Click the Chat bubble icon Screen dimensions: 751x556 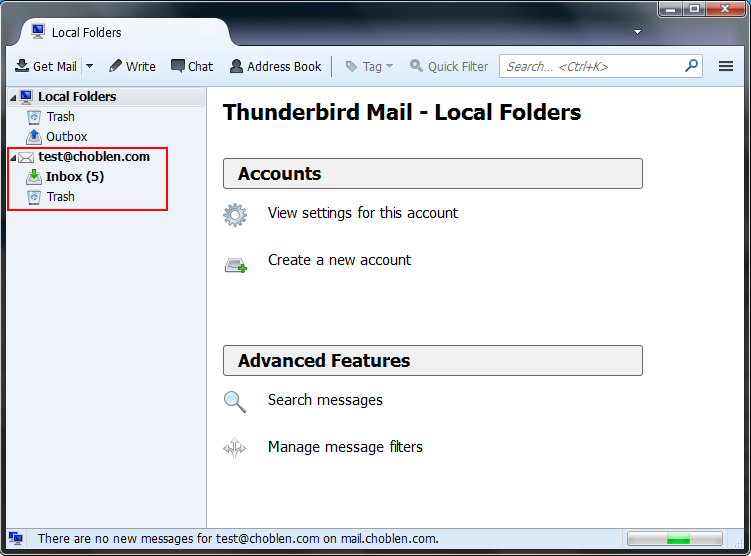[178, 66]
